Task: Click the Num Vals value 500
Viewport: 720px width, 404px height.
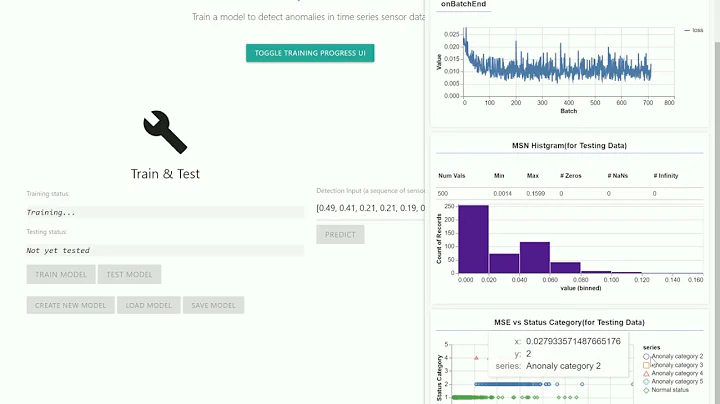Action: click(x=443, y=194)
